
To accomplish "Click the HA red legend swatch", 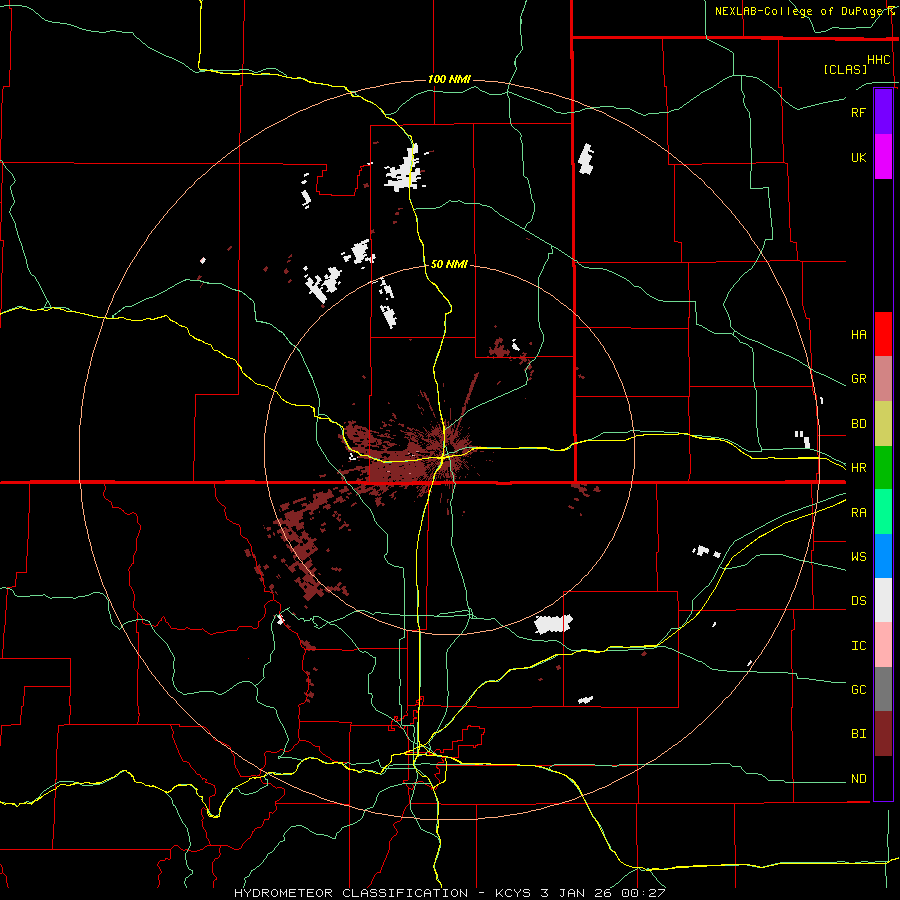I will point(883,334).
